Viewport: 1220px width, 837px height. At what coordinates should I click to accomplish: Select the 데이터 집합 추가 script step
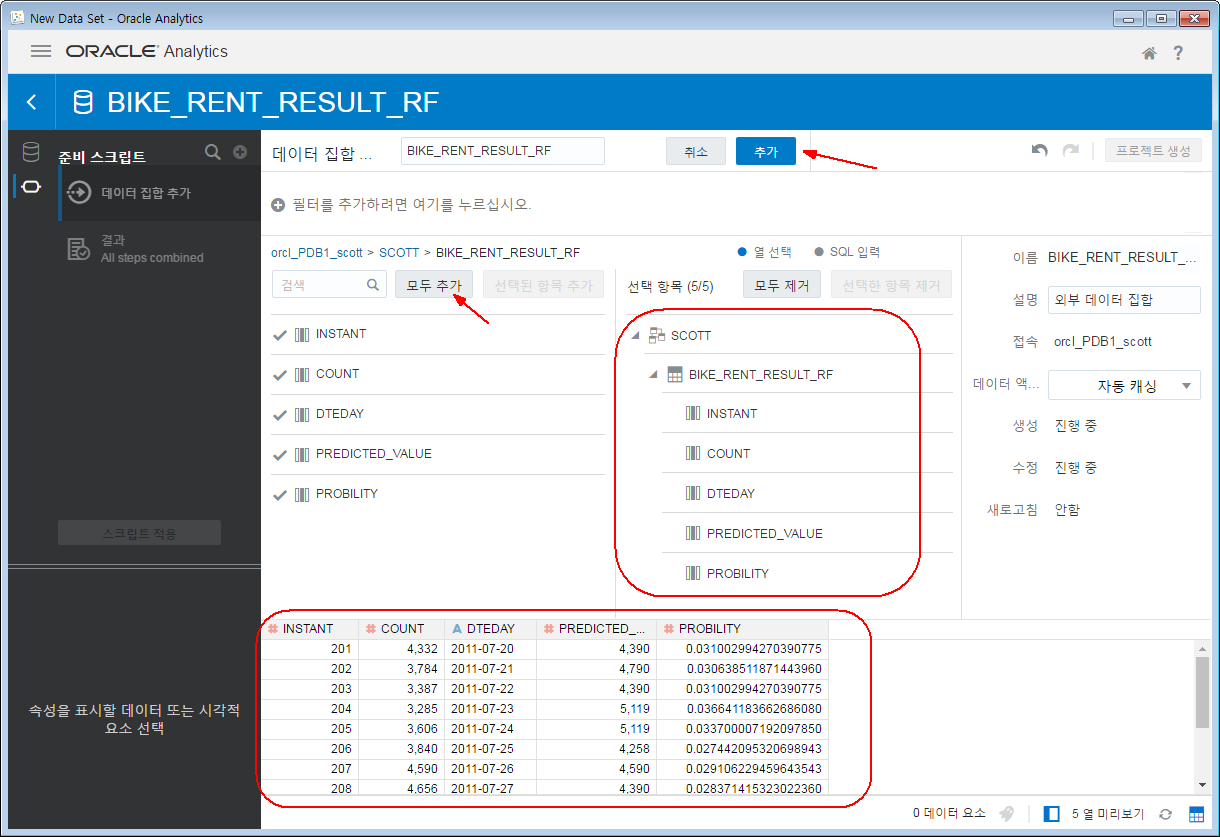(x=160, y=193)
